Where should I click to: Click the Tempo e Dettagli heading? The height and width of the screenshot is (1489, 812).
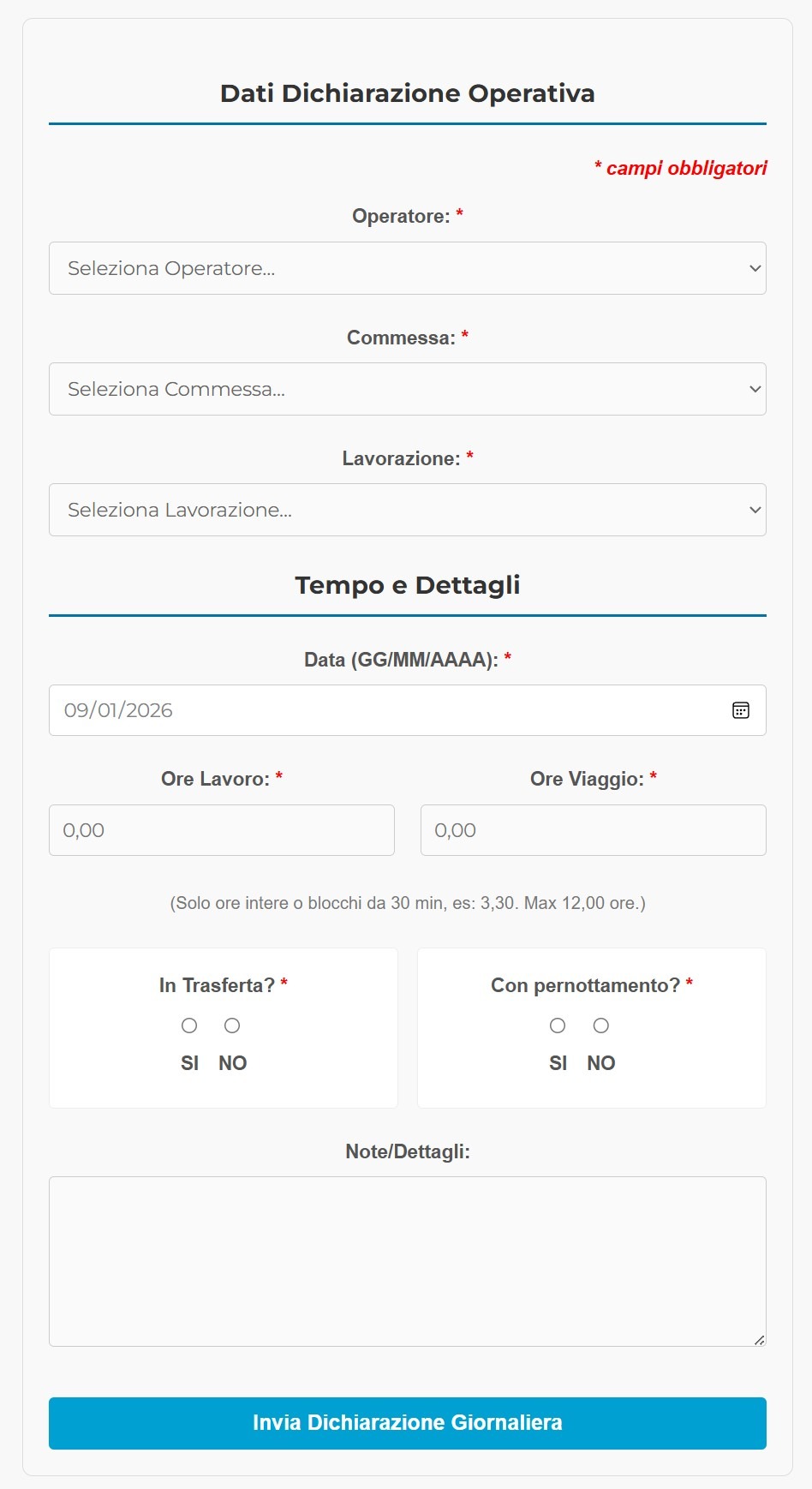pos(408,585)
